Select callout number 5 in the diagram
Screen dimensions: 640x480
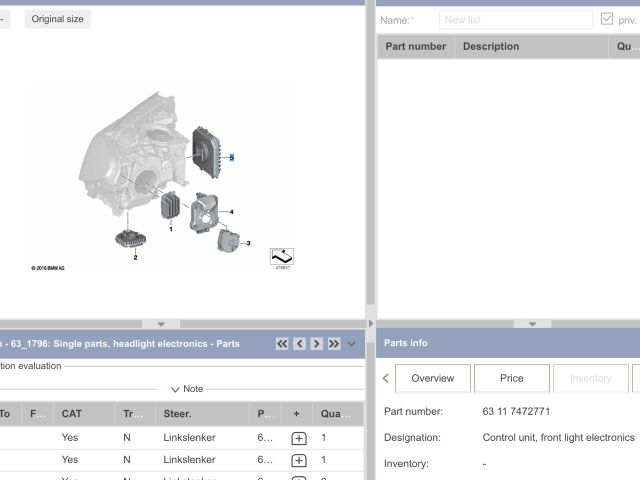[x=232, y=158]
